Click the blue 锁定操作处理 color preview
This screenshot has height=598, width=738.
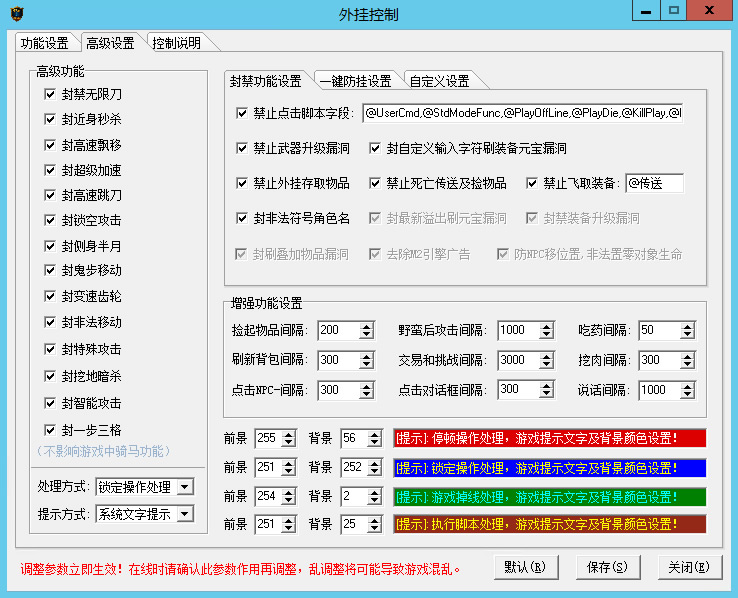(550, 468)
